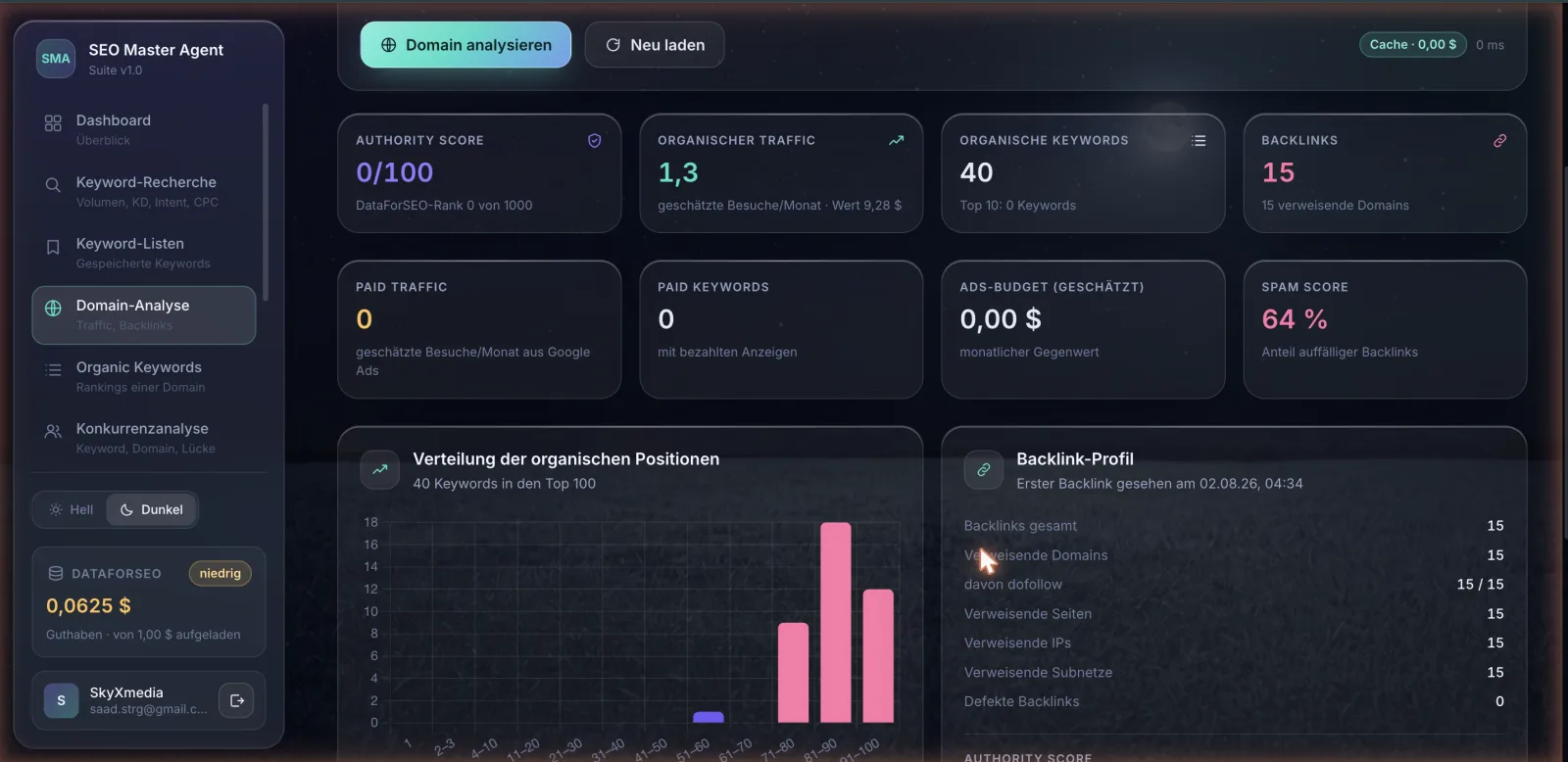Open the Dashboard page
Viewport: 1568px width, 762px height.
(144, 129)
